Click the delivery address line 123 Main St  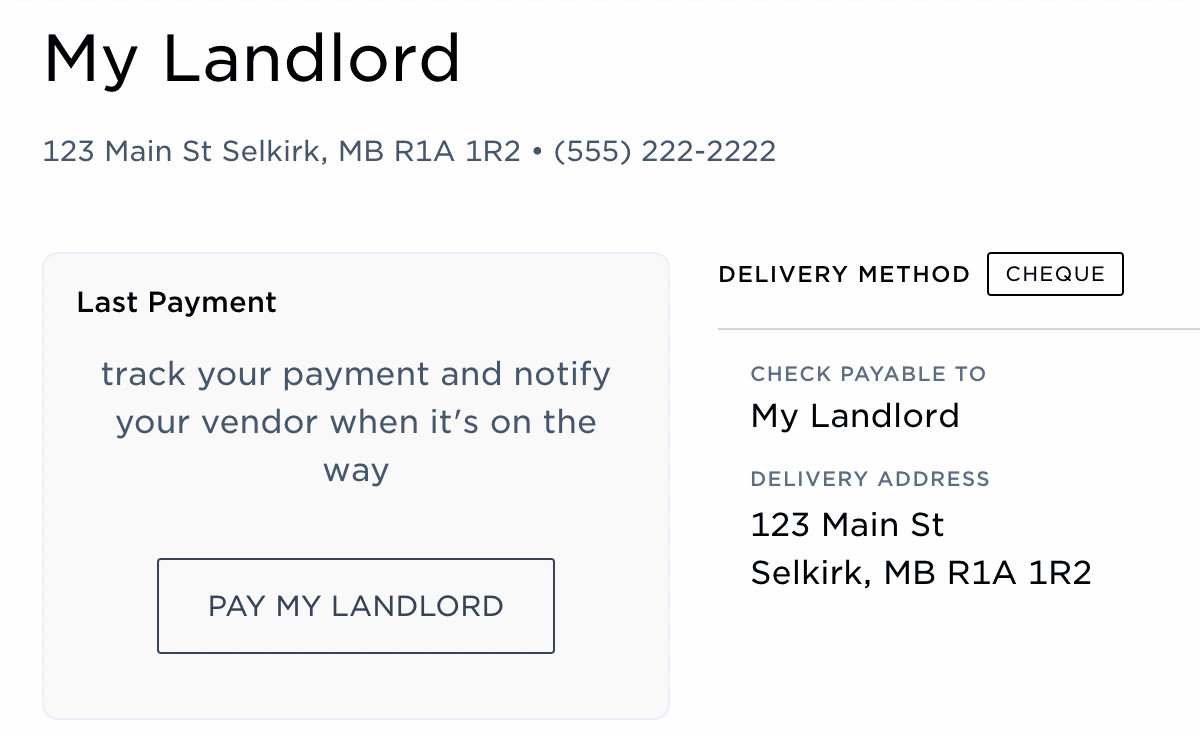[846, 524]
